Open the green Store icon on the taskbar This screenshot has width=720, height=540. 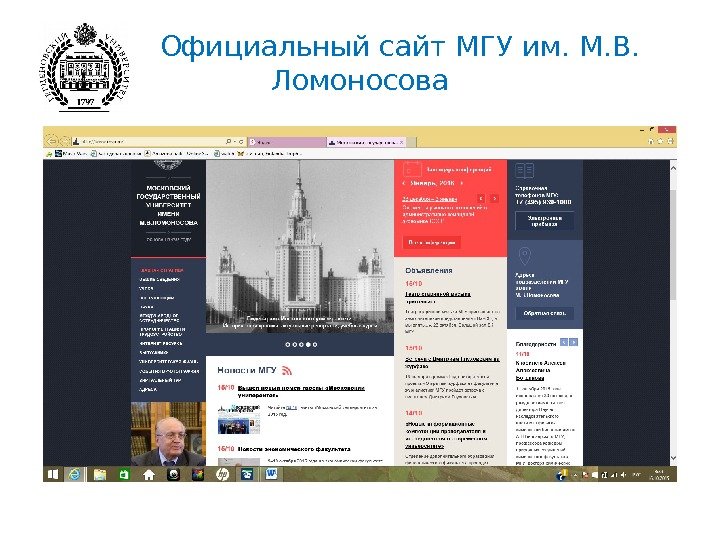point(124,474)
